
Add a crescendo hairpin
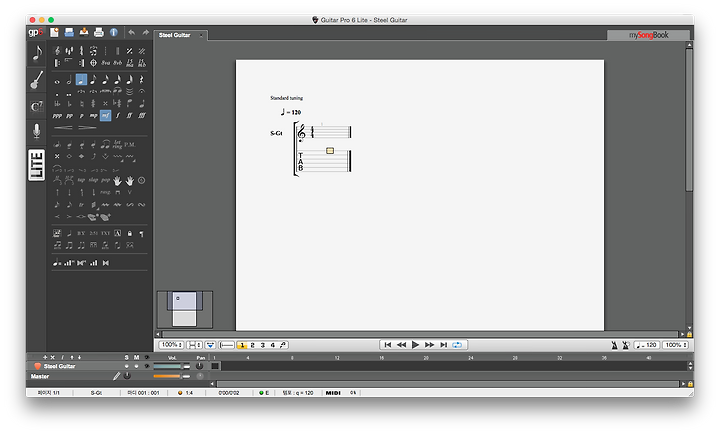[63, 128]
